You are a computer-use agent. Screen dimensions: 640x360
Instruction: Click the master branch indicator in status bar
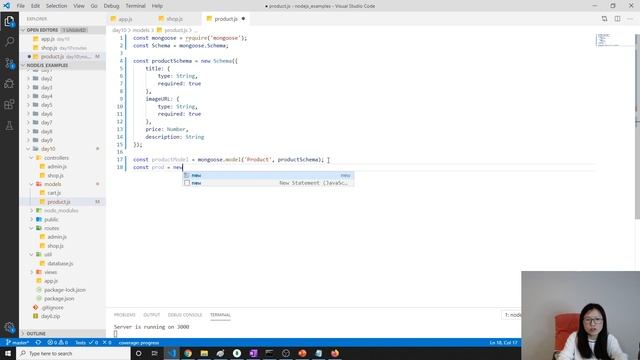coord(18,342)
